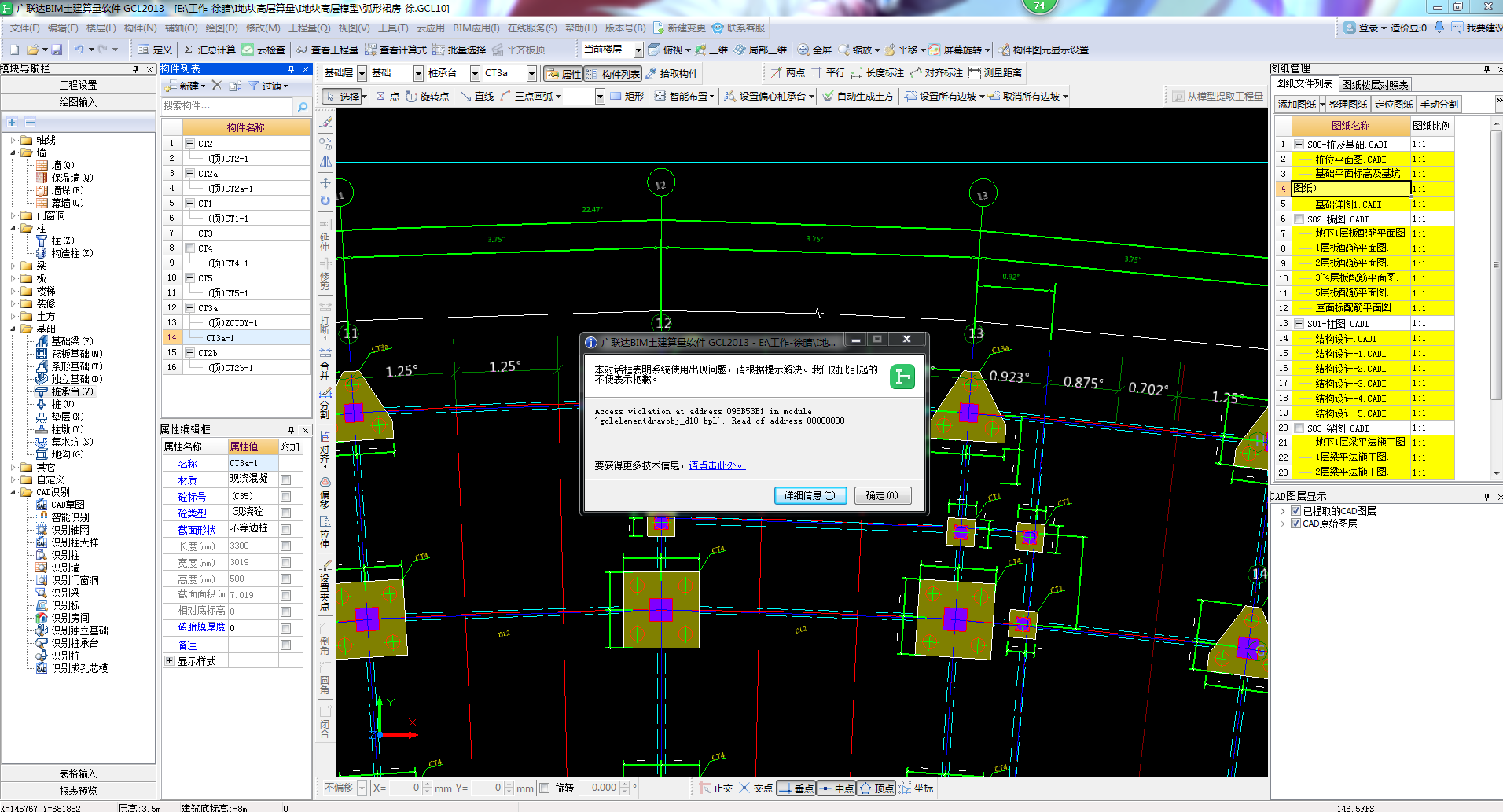This screenshot has width=1503, height=812.
Task: Click the new file icon in the toolbar
Action: (14, 50)
